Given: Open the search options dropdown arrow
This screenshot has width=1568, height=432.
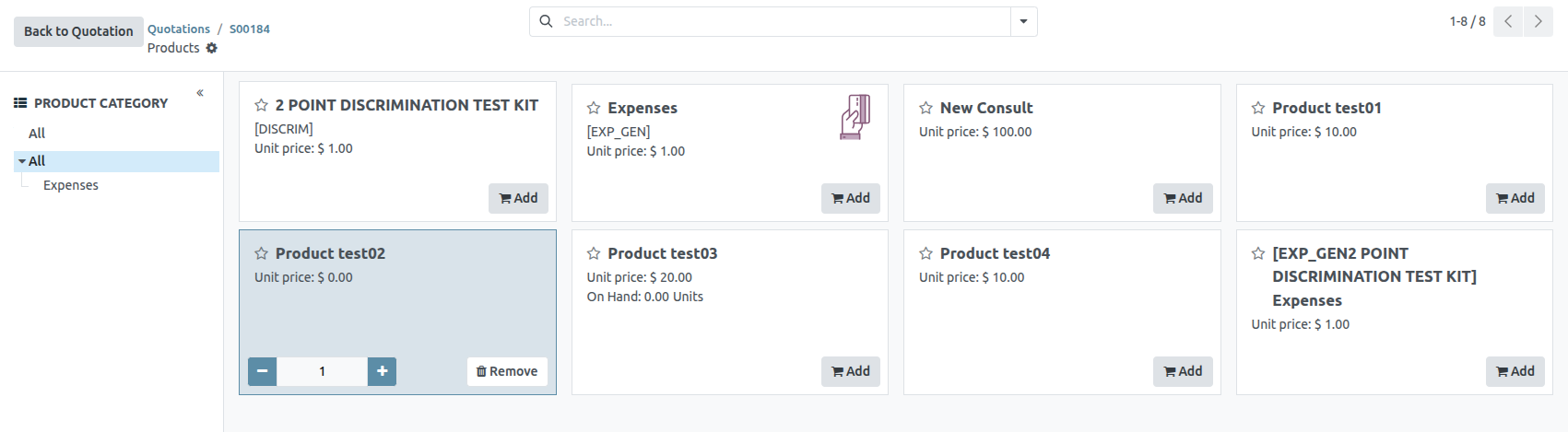Looking at the screenshot, I should click(1023, 21).
